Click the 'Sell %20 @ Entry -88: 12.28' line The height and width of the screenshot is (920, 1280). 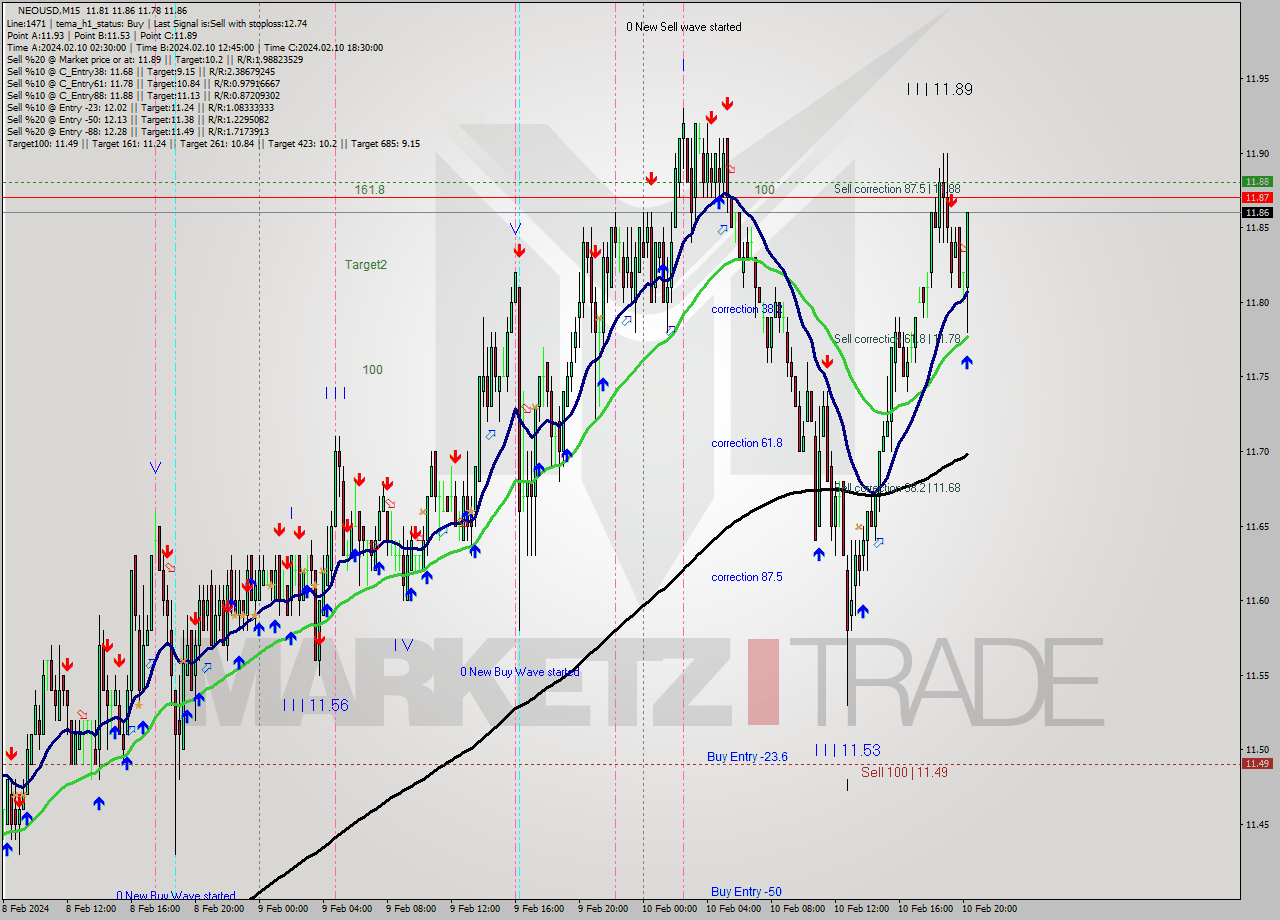[x=138, y=131]
